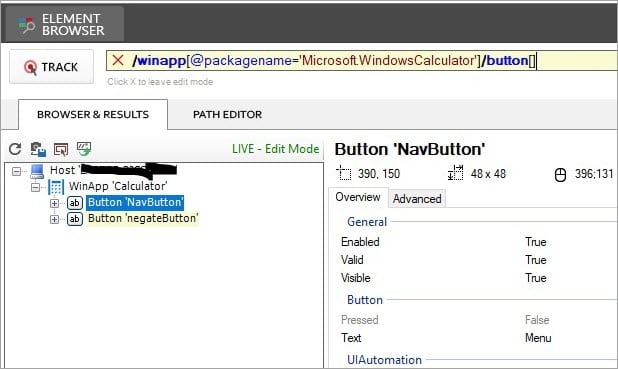Click the '396;131' mouse position value
The height and width of the screenshot is (369, 618).
[x=594, y=174]
